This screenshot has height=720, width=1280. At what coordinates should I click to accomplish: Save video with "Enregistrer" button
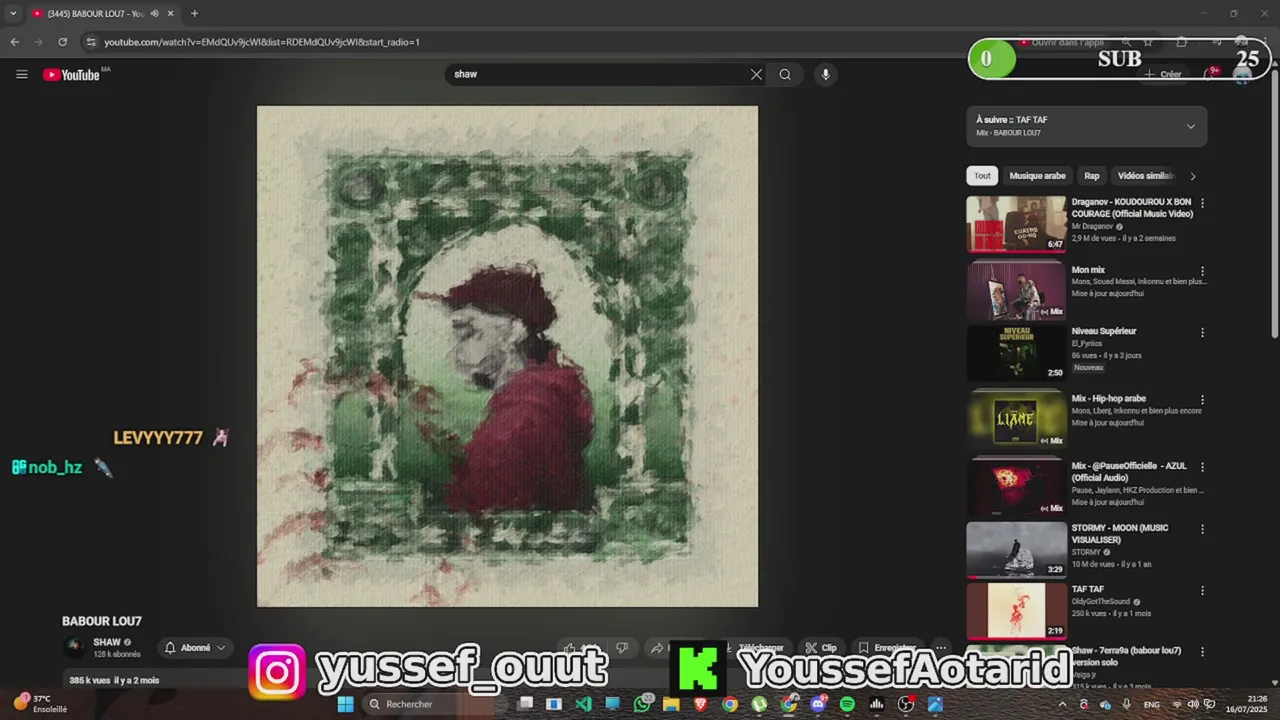(x=886, y=648)
